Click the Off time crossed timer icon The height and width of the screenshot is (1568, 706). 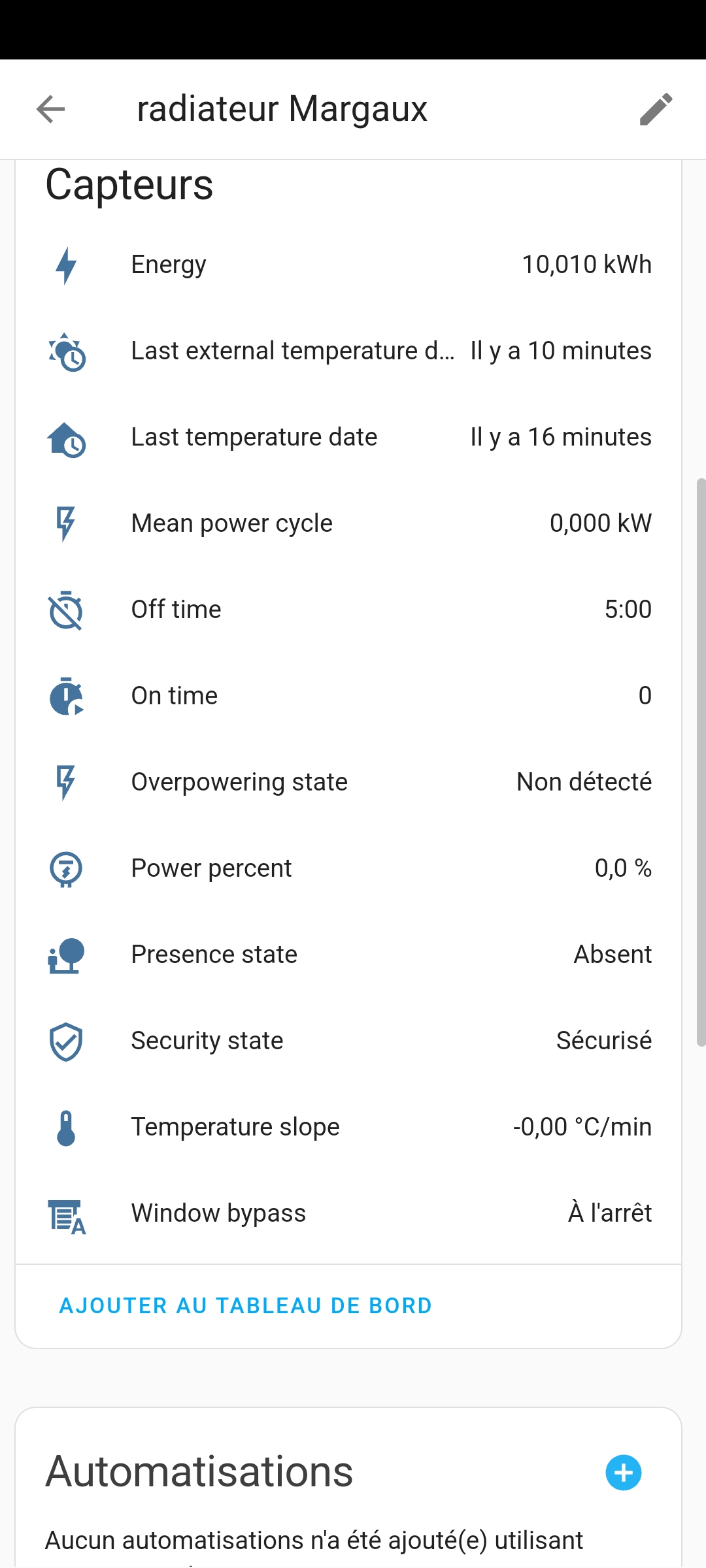66,610
